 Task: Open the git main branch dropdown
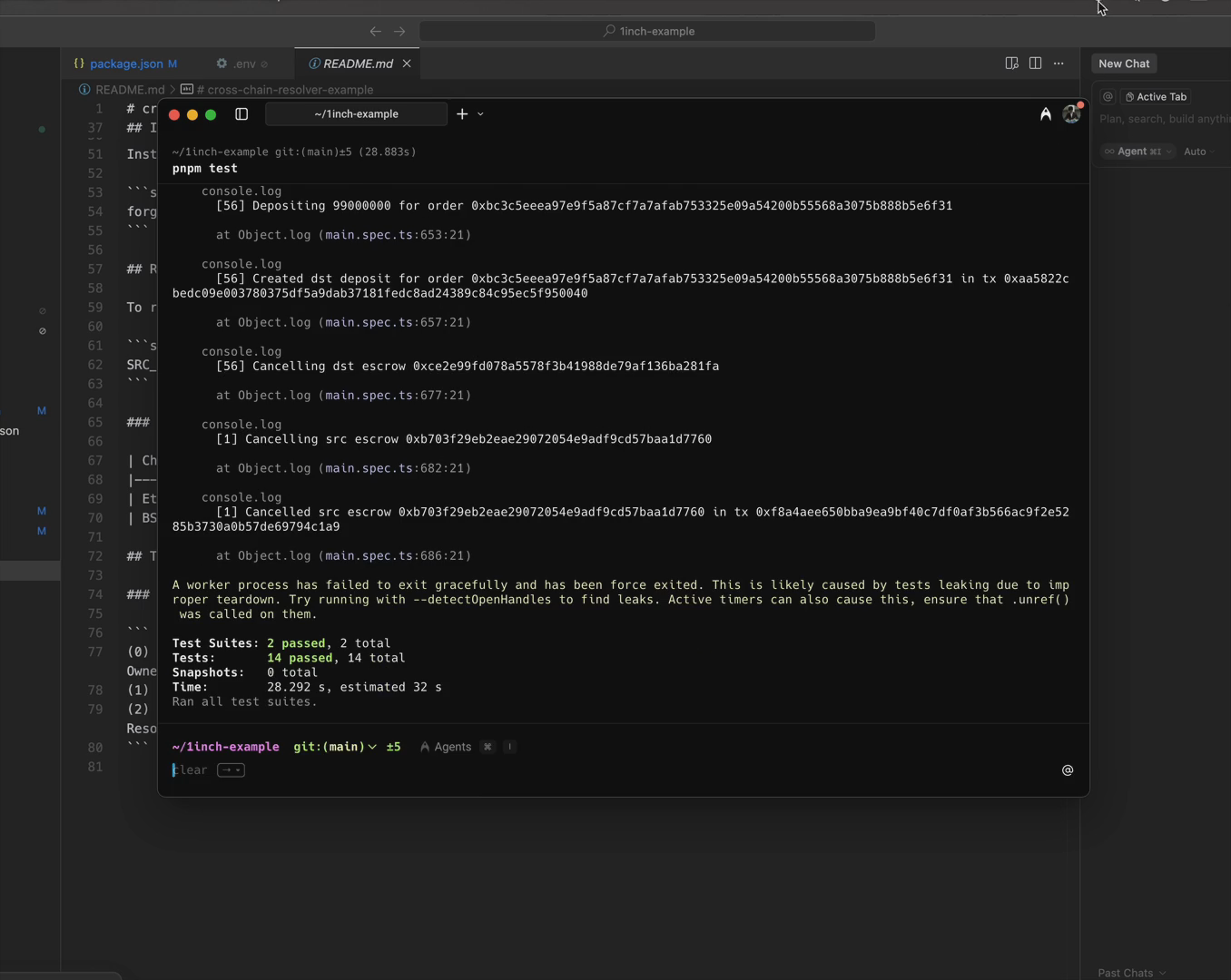click(335, 747)
